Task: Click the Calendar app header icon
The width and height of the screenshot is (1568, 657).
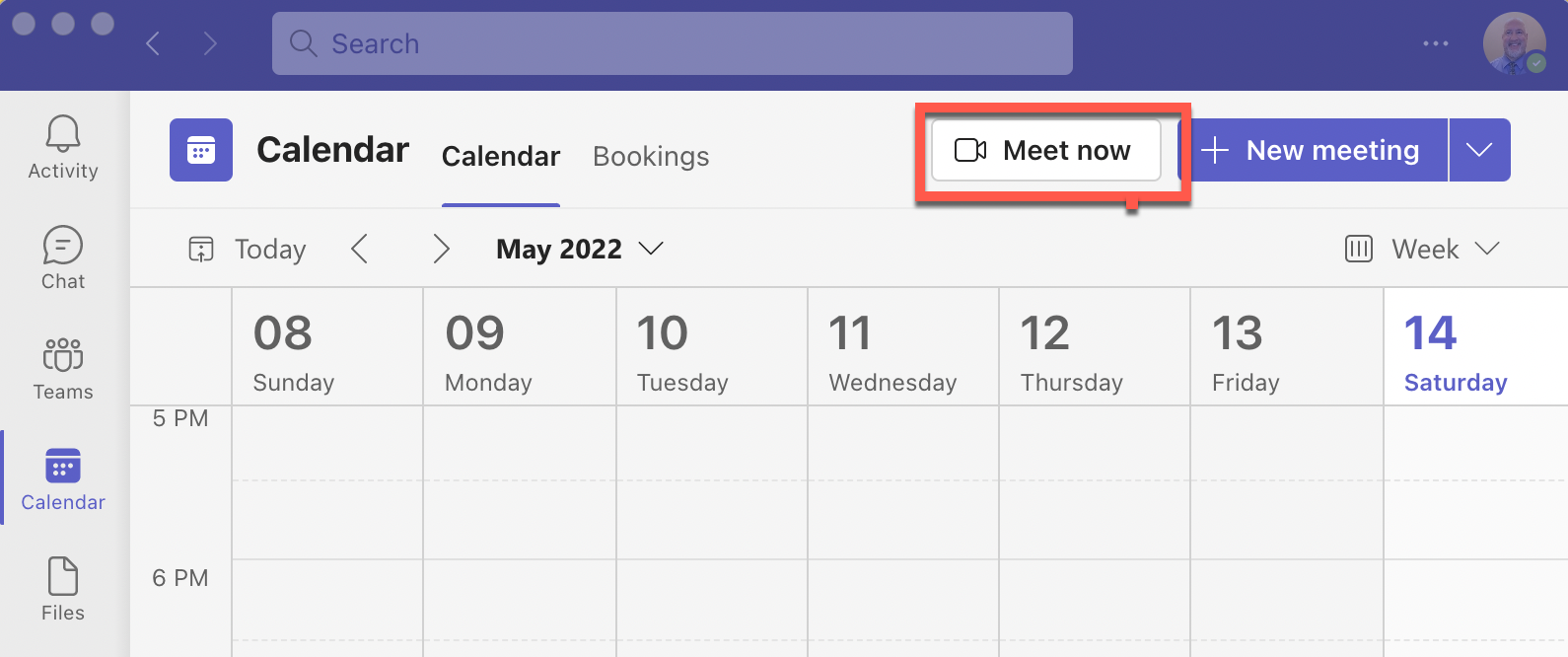Action: pos(201,150)
